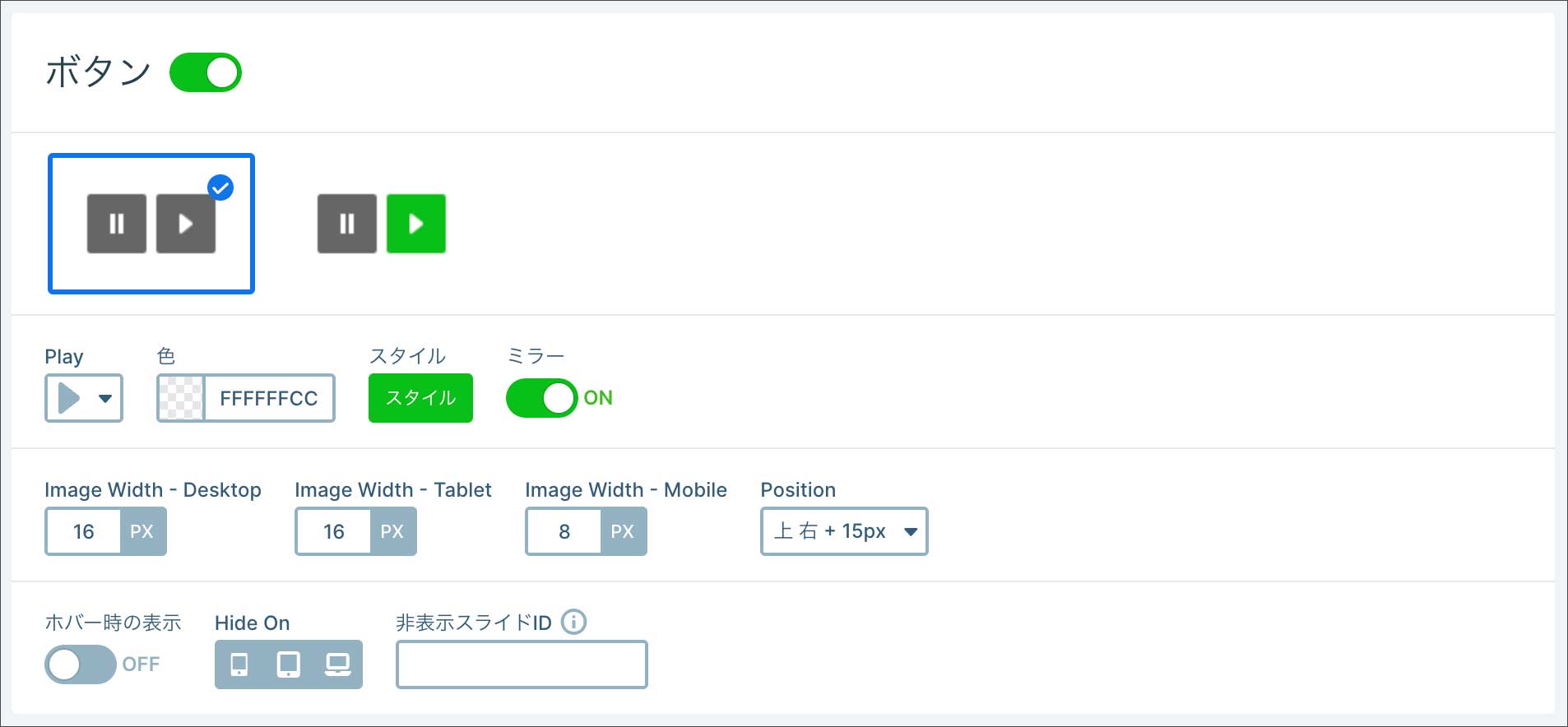Toggle the ボタン main switch
The width and height of the screenshot is (1568, 727).
[206, 72]
